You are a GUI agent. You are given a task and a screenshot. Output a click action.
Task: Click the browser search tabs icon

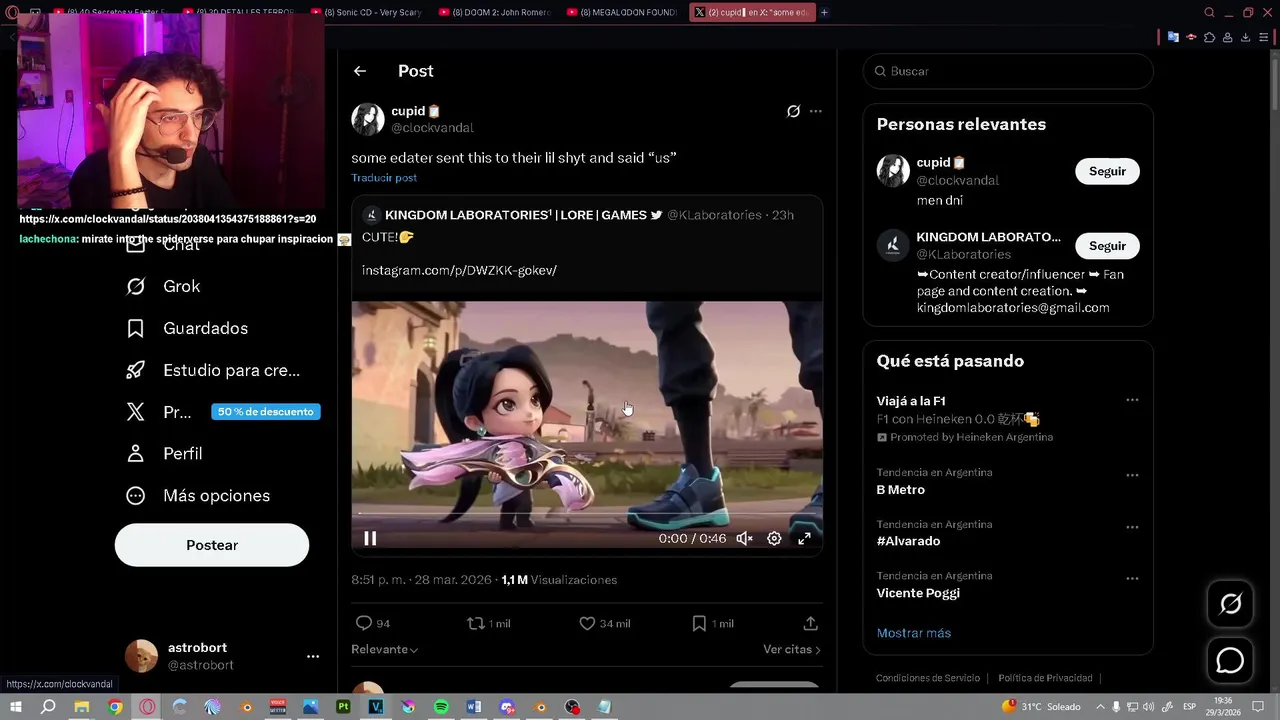(1209, 12)
